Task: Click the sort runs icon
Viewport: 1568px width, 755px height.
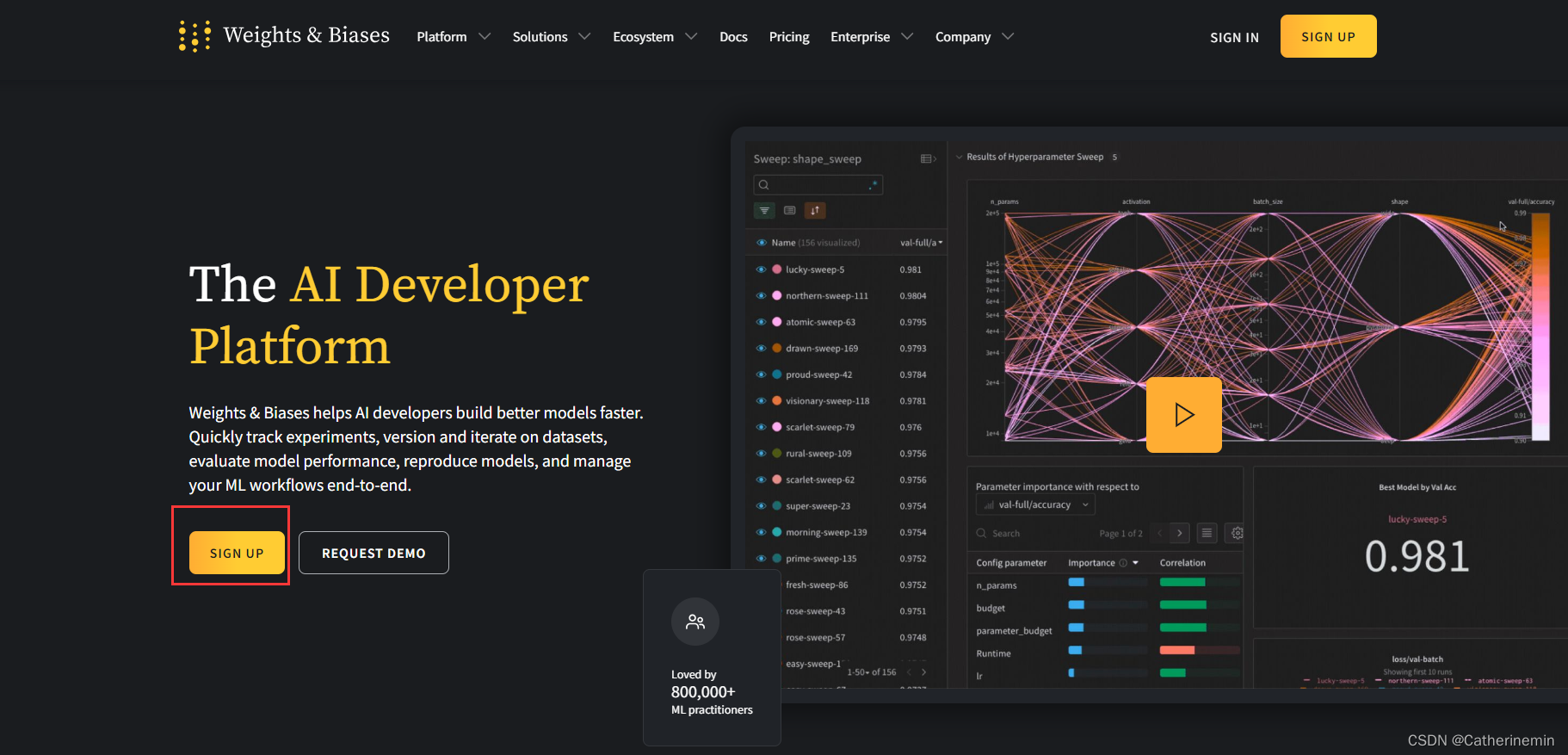Action: pos(815,210)
